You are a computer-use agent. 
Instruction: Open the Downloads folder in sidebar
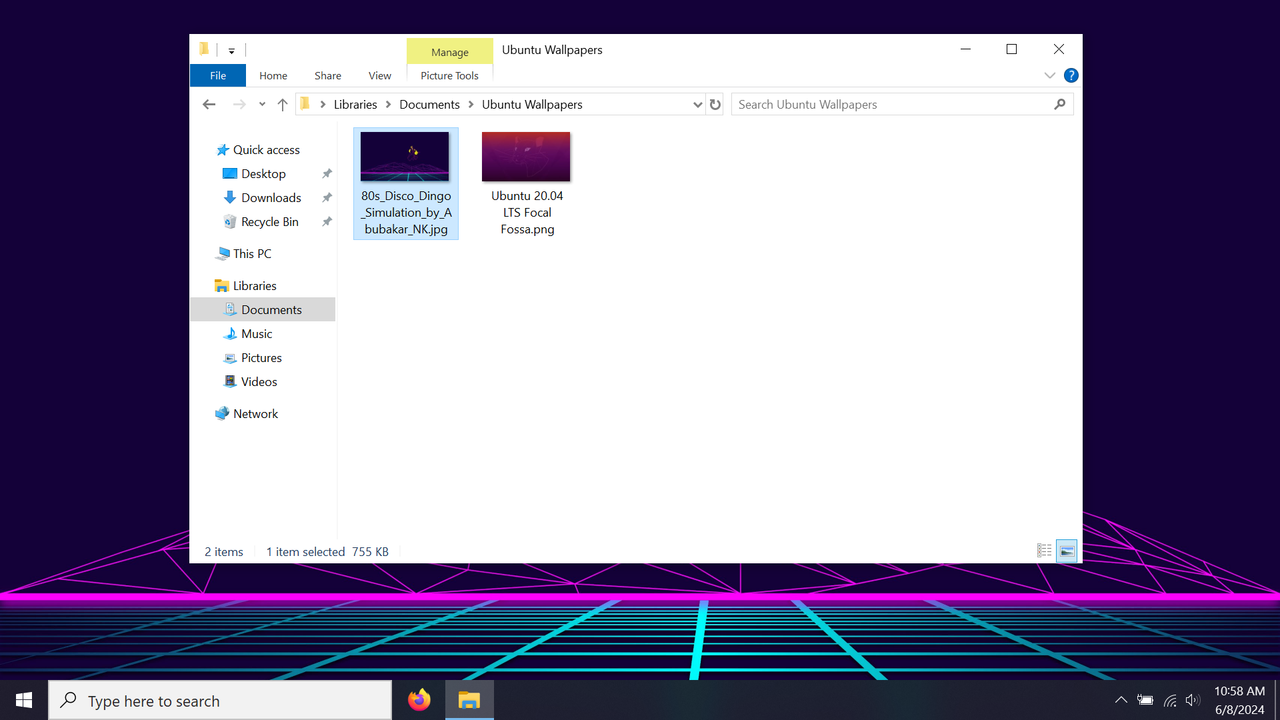click(x=270, y=197)
